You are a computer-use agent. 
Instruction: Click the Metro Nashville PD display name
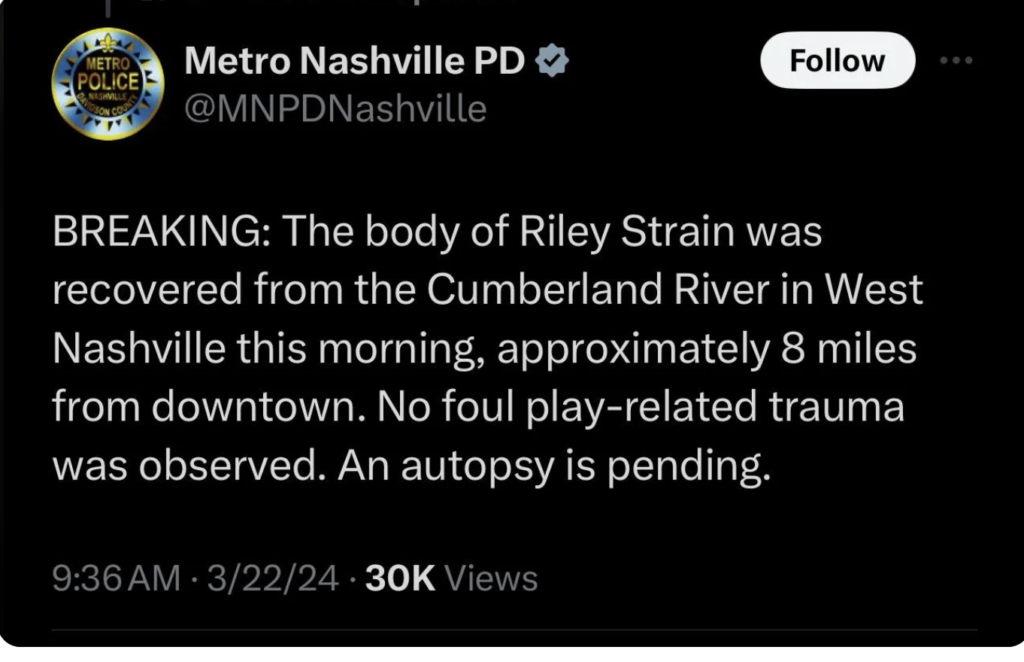tap(355, 60)
